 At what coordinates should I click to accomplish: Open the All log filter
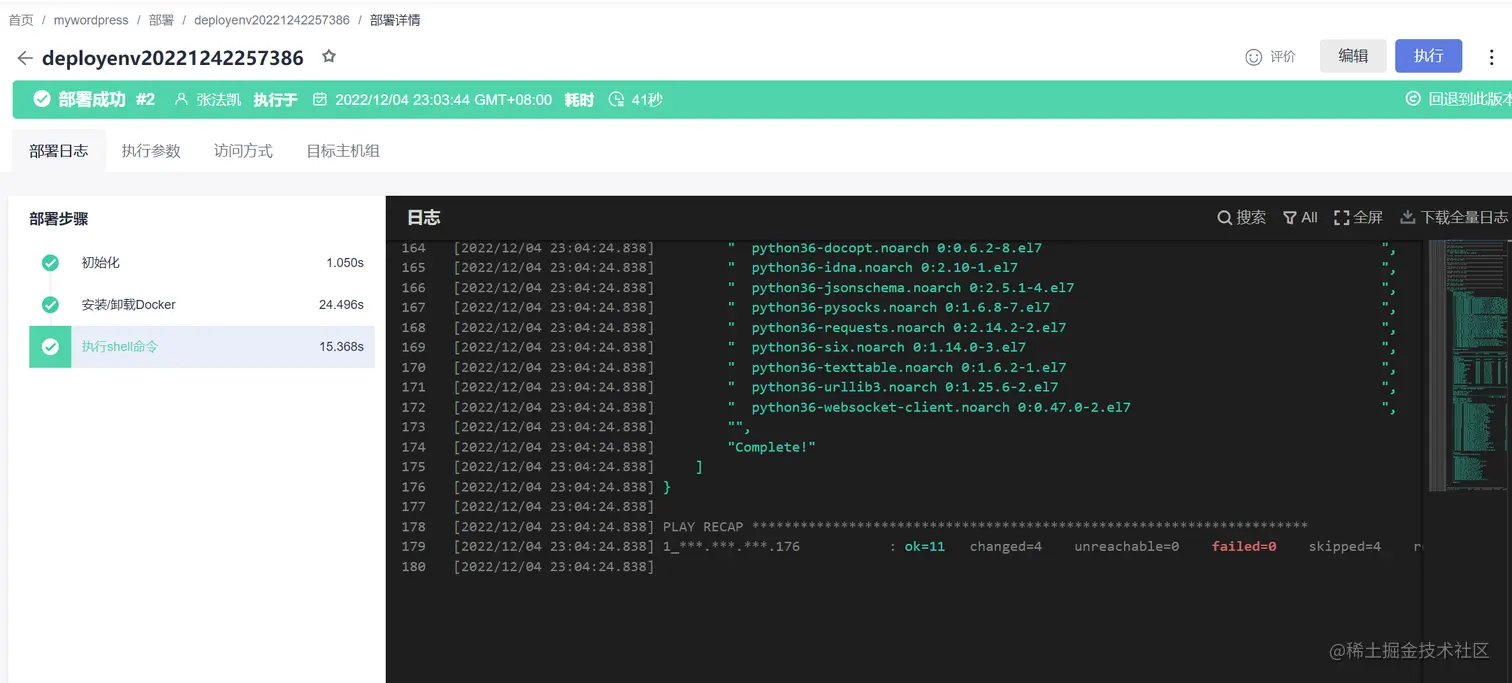pos(1300,217)
